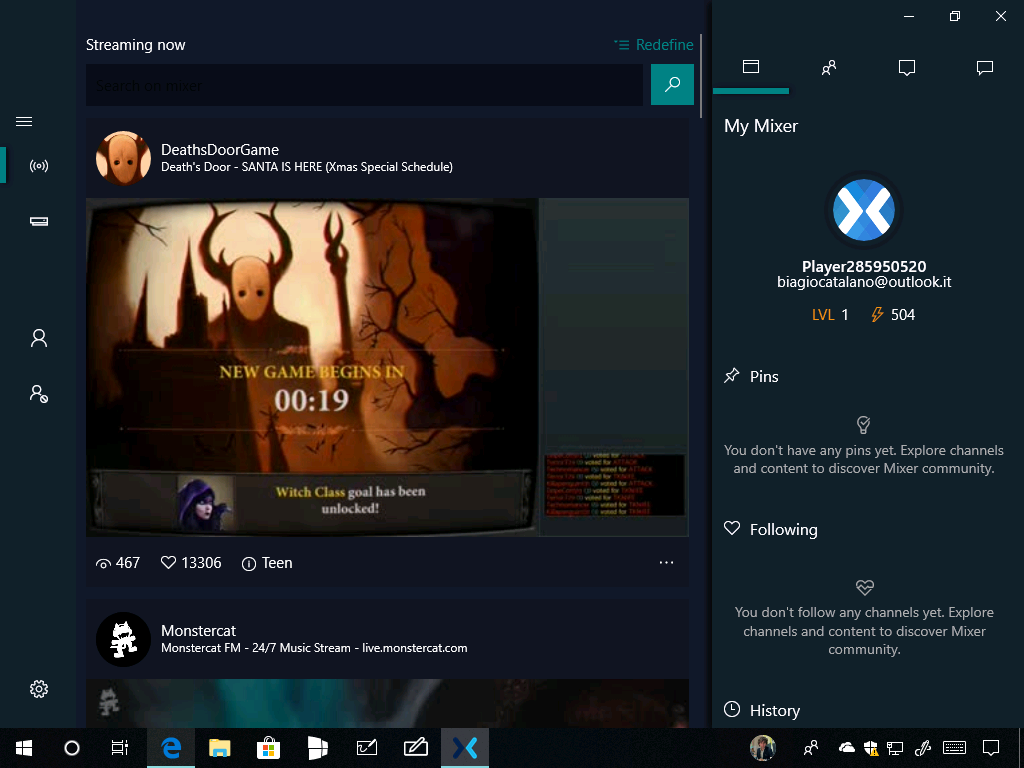Open the touch keyboard tray icon
The width and height of the screenshot is (1024, 768).
tap(955, 747)
